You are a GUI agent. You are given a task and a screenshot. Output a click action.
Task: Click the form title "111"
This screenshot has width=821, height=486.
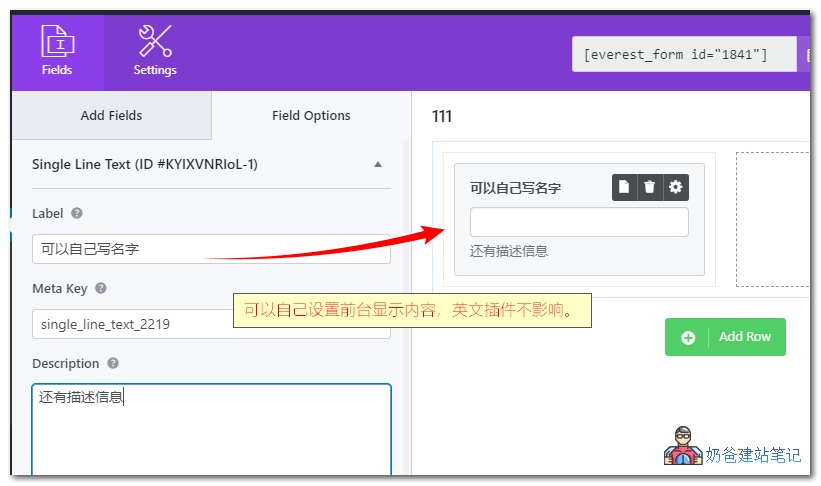point(441,116)
